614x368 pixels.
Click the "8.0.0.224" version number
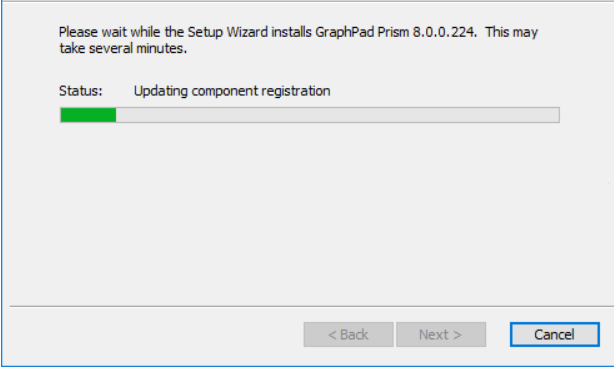pyautogui.click(x=444, y=32)
